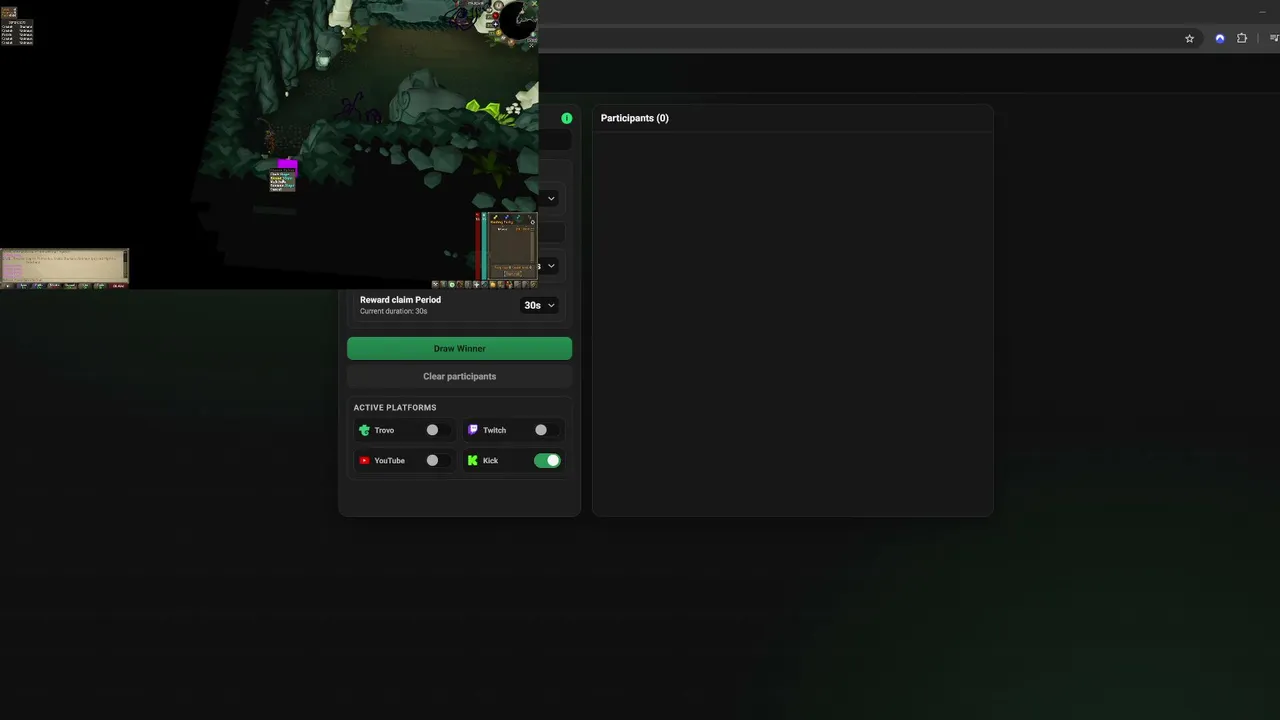Open the Reward claim Period 30s dropdown

539,305
